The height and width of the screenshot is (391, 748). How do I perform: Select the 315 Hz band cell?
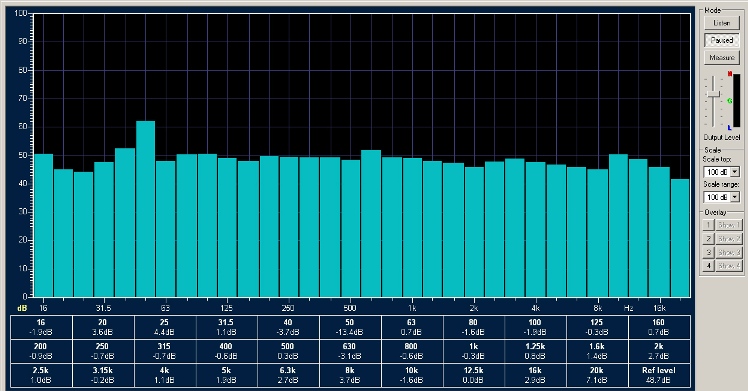click(x=165, y=351)
